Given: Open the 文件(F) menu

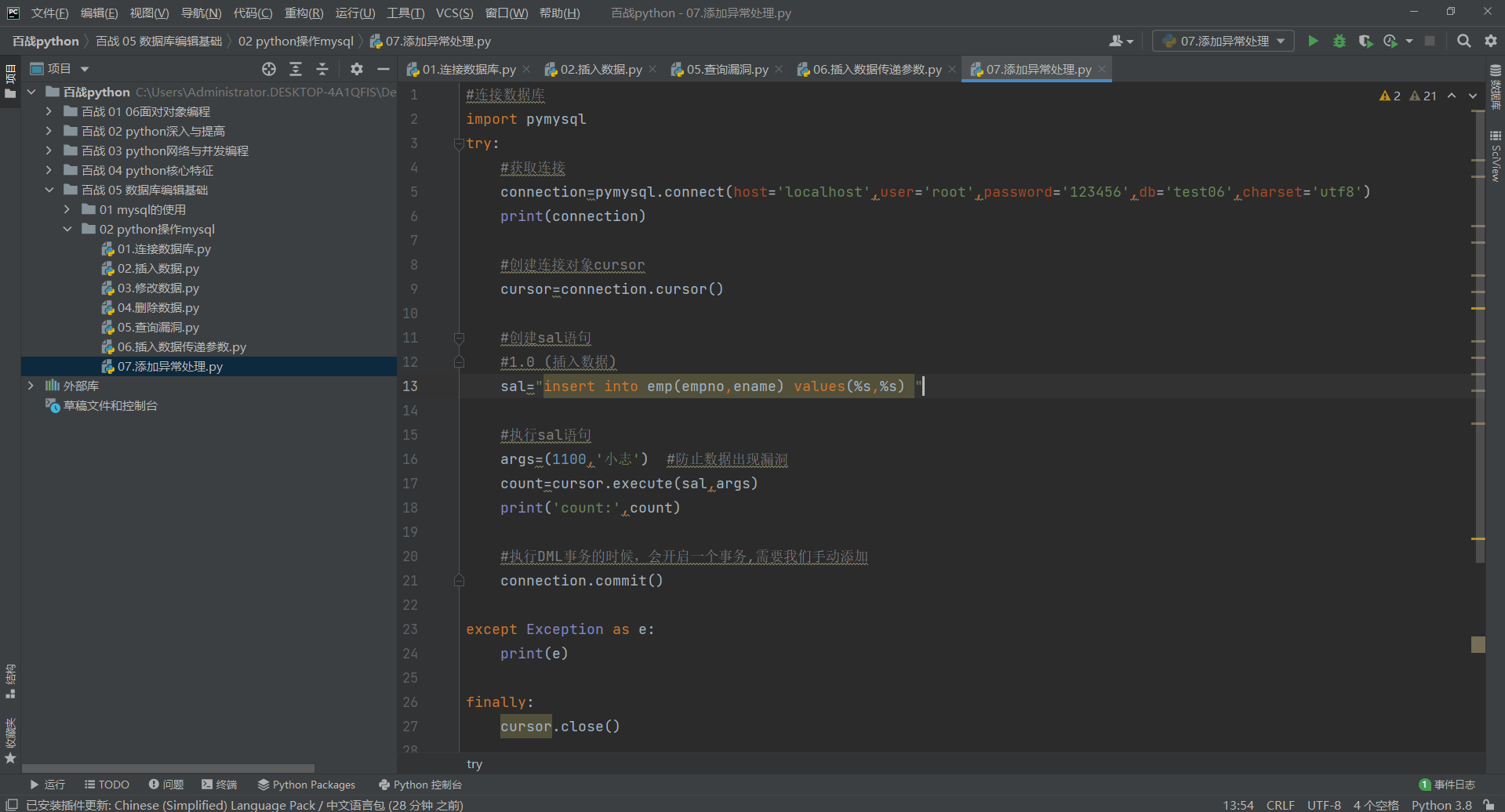Looking at the screenshot, I should pyautogui.click(x=49, y=13).
